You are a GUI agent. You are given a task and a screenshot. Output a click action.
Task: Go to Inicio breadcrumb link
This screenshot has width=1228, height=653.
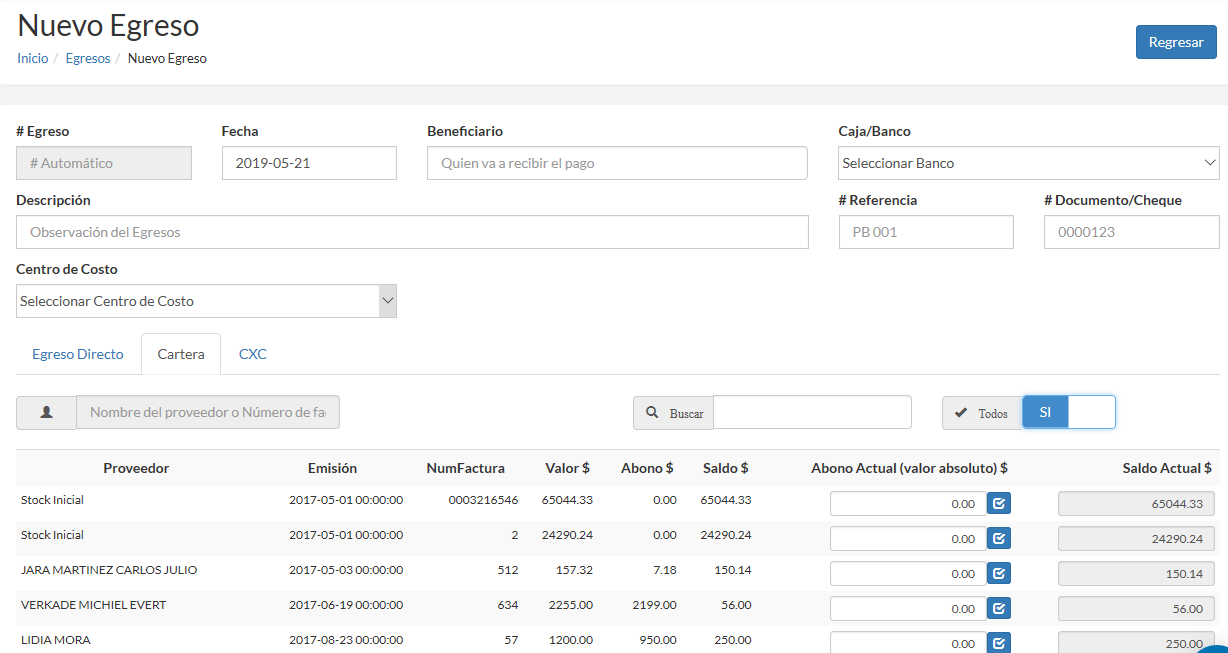pyautogui.click(x=32, y=58)
